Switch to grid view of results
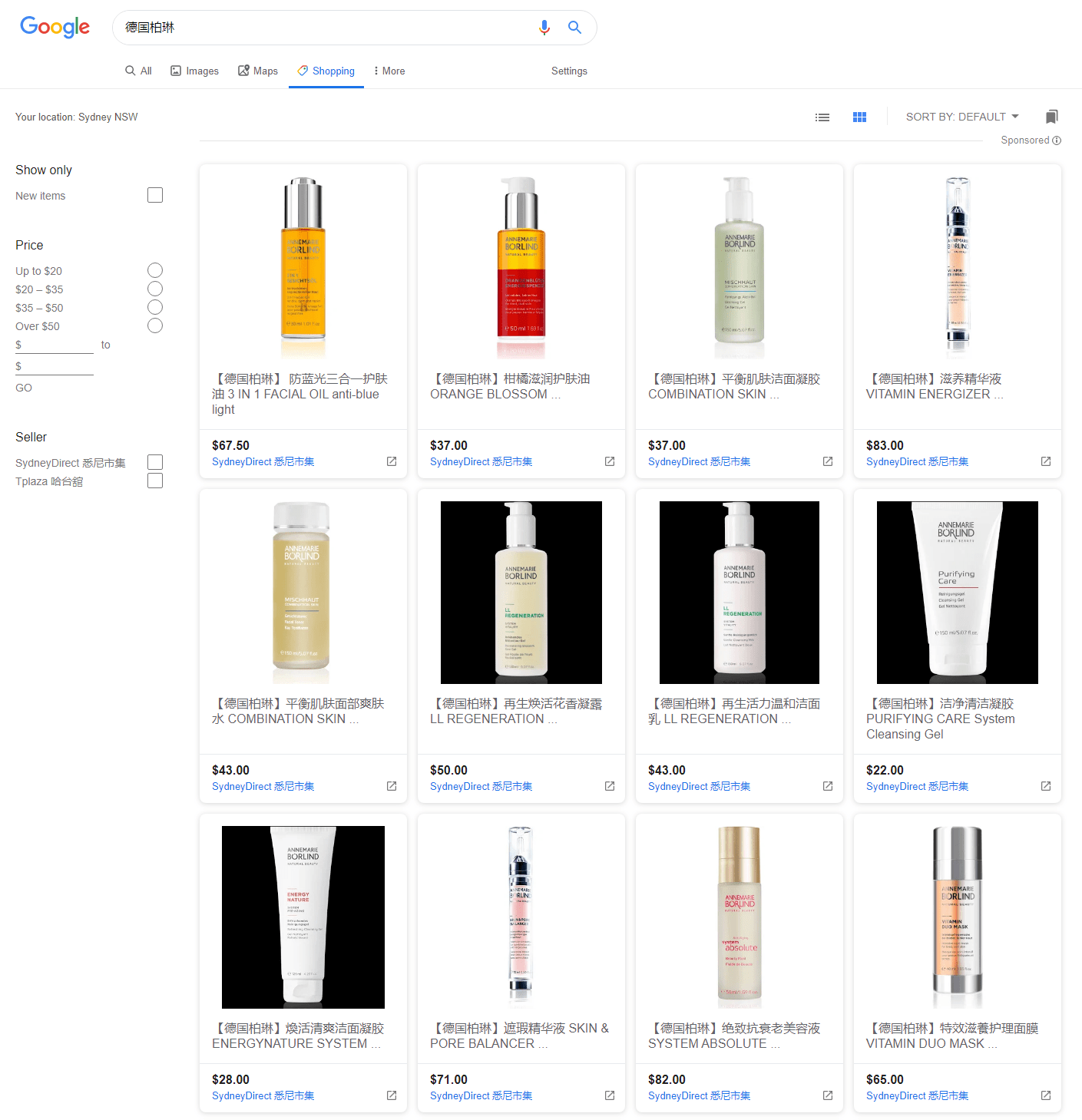The image size is (1082, 1120). [x=859, y=117]
